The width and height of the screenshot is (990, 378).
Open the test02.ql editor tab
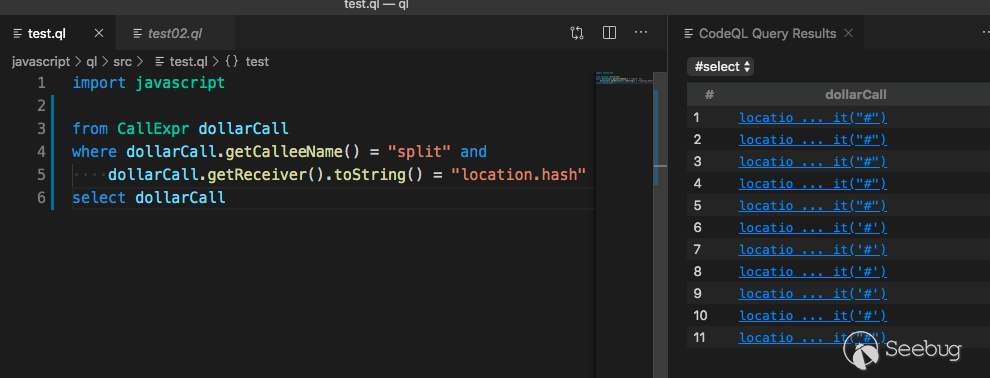pos(176,33)
